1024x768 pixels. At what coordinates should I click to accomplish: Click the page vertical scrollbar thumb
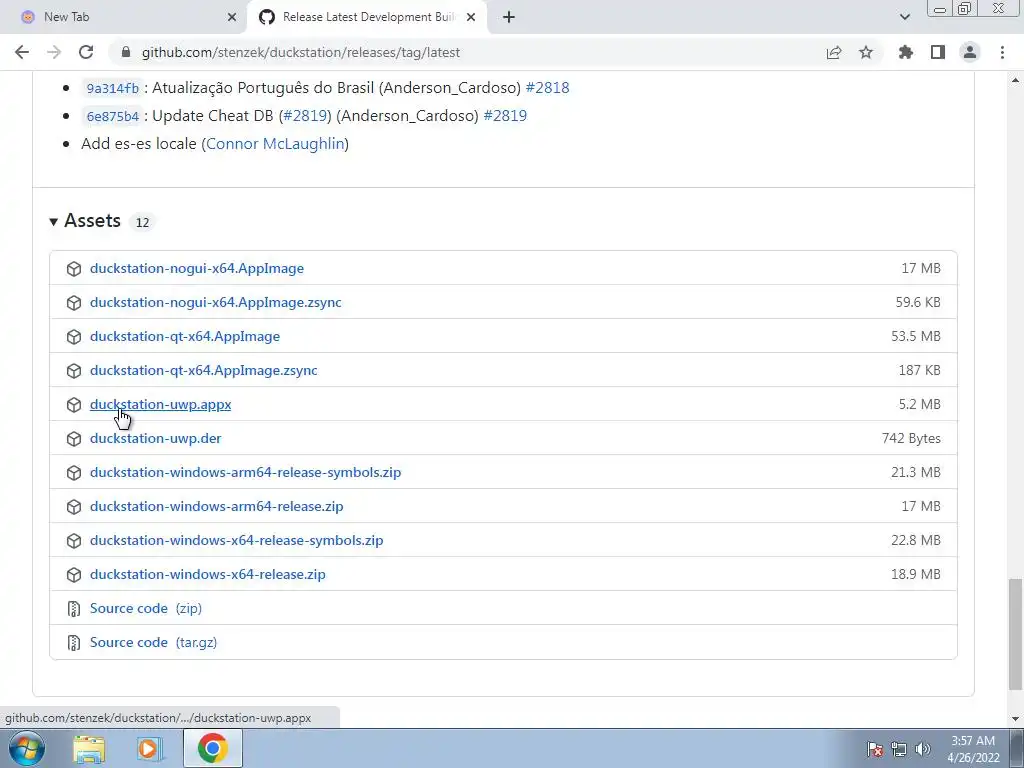(x=1016, y=633)
